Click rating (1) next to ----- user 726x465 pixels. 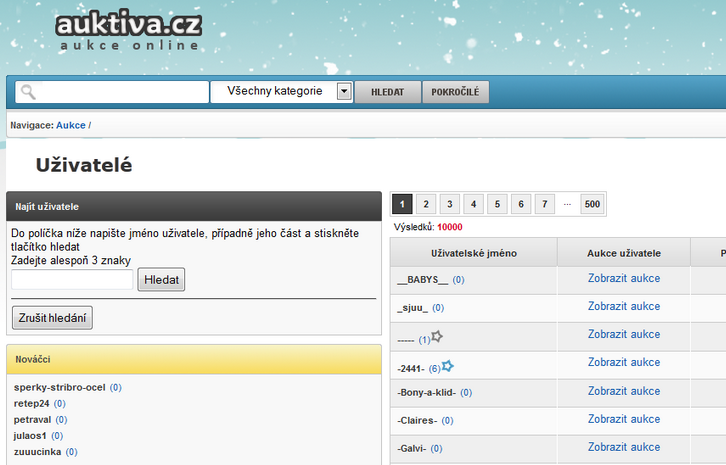(425, 340)
